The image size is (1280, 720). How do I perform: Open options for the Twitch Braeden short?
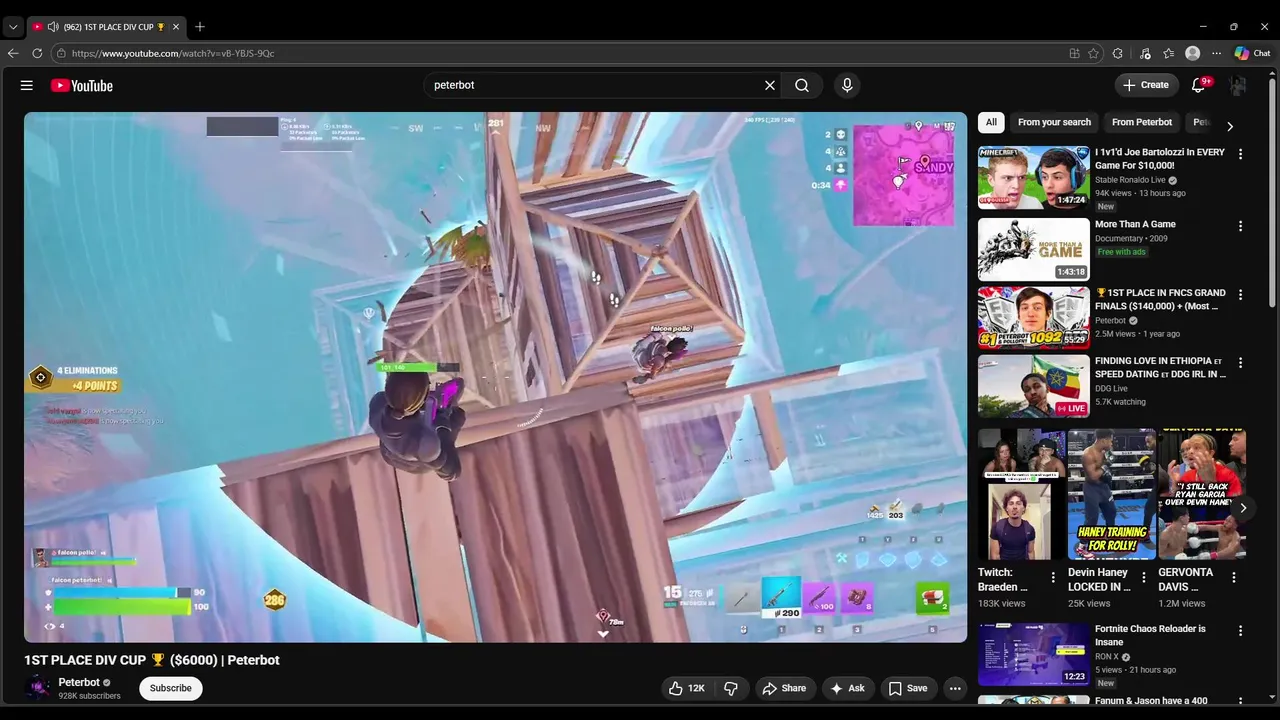pos(1053,577)
